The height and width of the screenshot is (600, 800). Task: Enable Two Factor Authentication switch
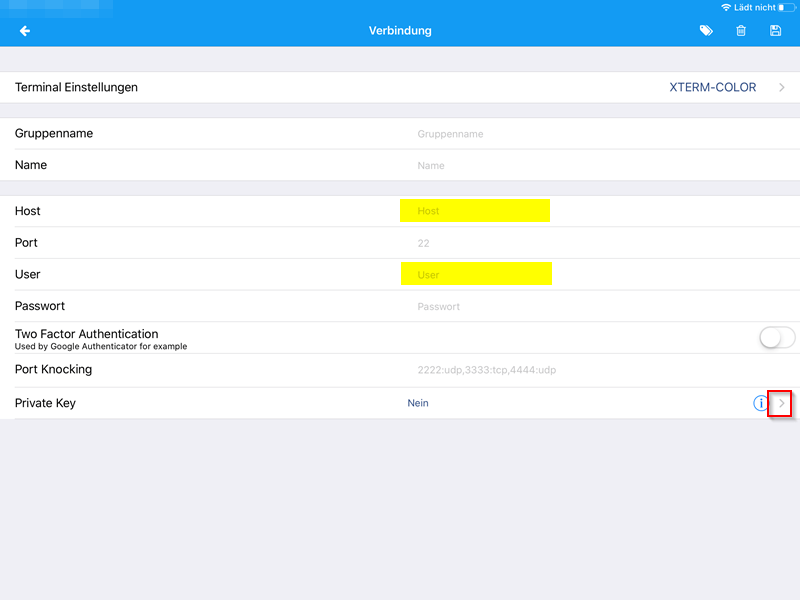point(776,338)
